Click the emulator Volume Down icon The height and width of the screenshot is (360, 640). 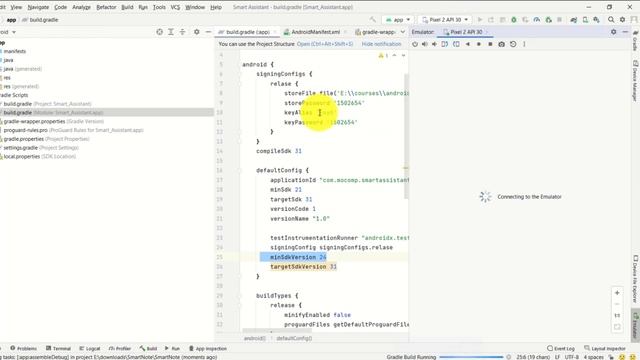[x=434, y=44]
